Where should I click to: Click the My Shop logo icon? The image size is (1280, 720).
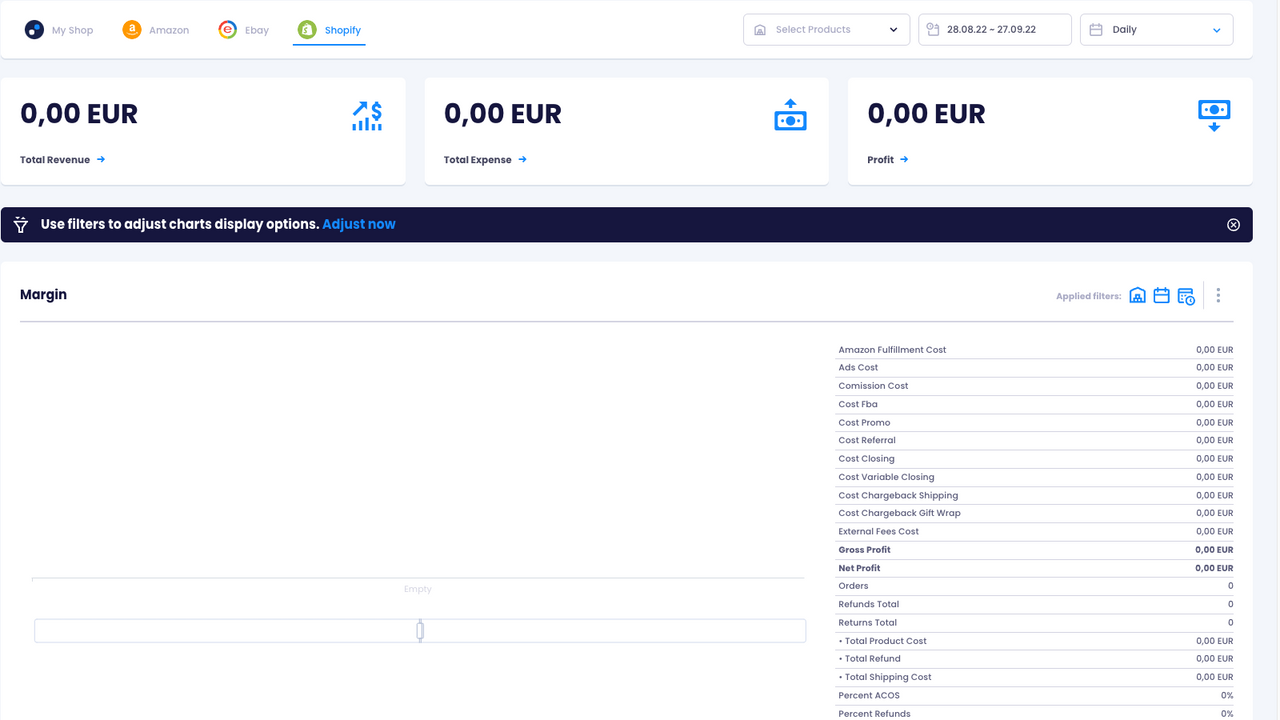[34, 30]
